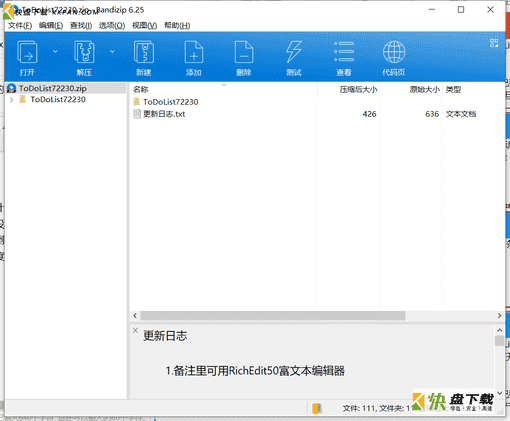Select ToDoList72230 folder in tree pane
The height and width of the screenshot is (421, 510).
58,99
